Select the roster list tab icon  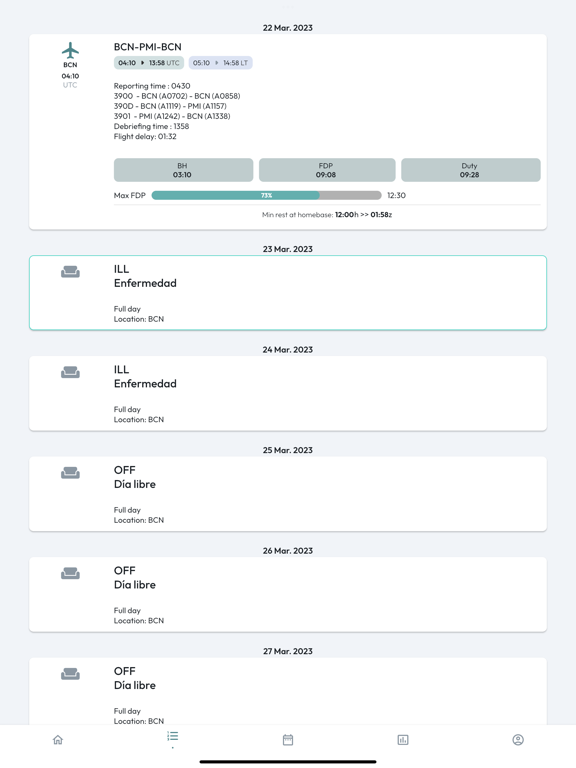172,736
